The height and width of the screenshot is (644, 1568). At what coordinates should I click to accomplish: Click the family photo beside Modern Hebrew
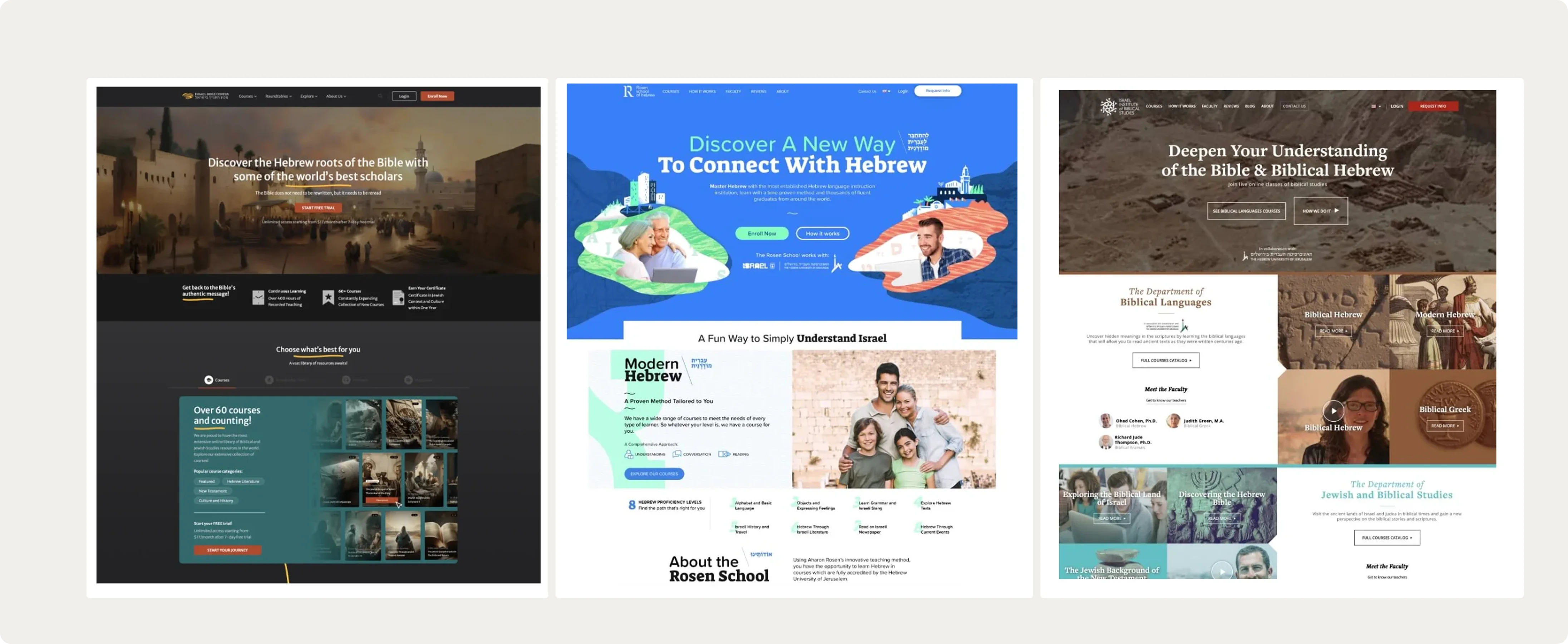893,419
